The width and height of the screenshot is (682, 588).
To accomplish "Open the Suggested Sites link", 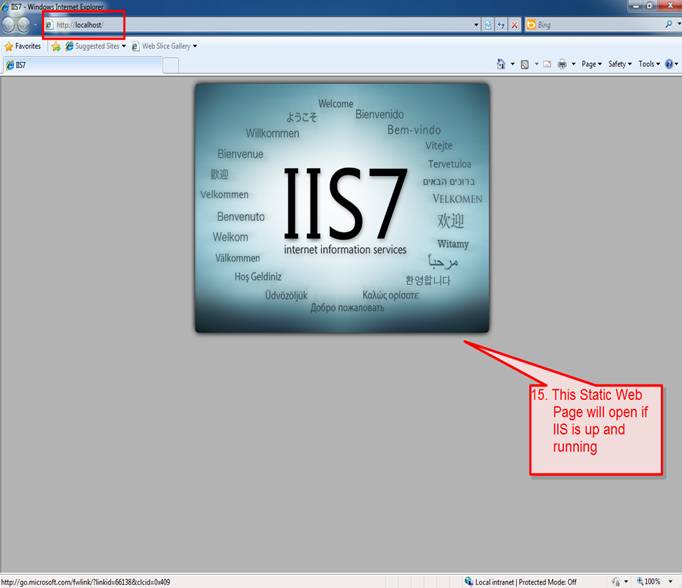I will [92, 46].
